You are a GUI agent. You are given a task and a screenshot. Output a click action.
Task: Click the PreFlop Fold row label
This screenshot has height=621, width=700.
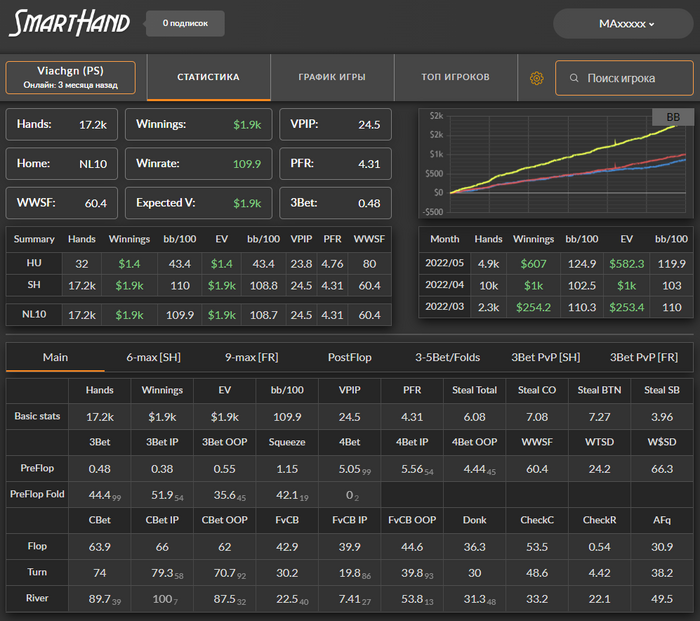(x=37, y=494)
